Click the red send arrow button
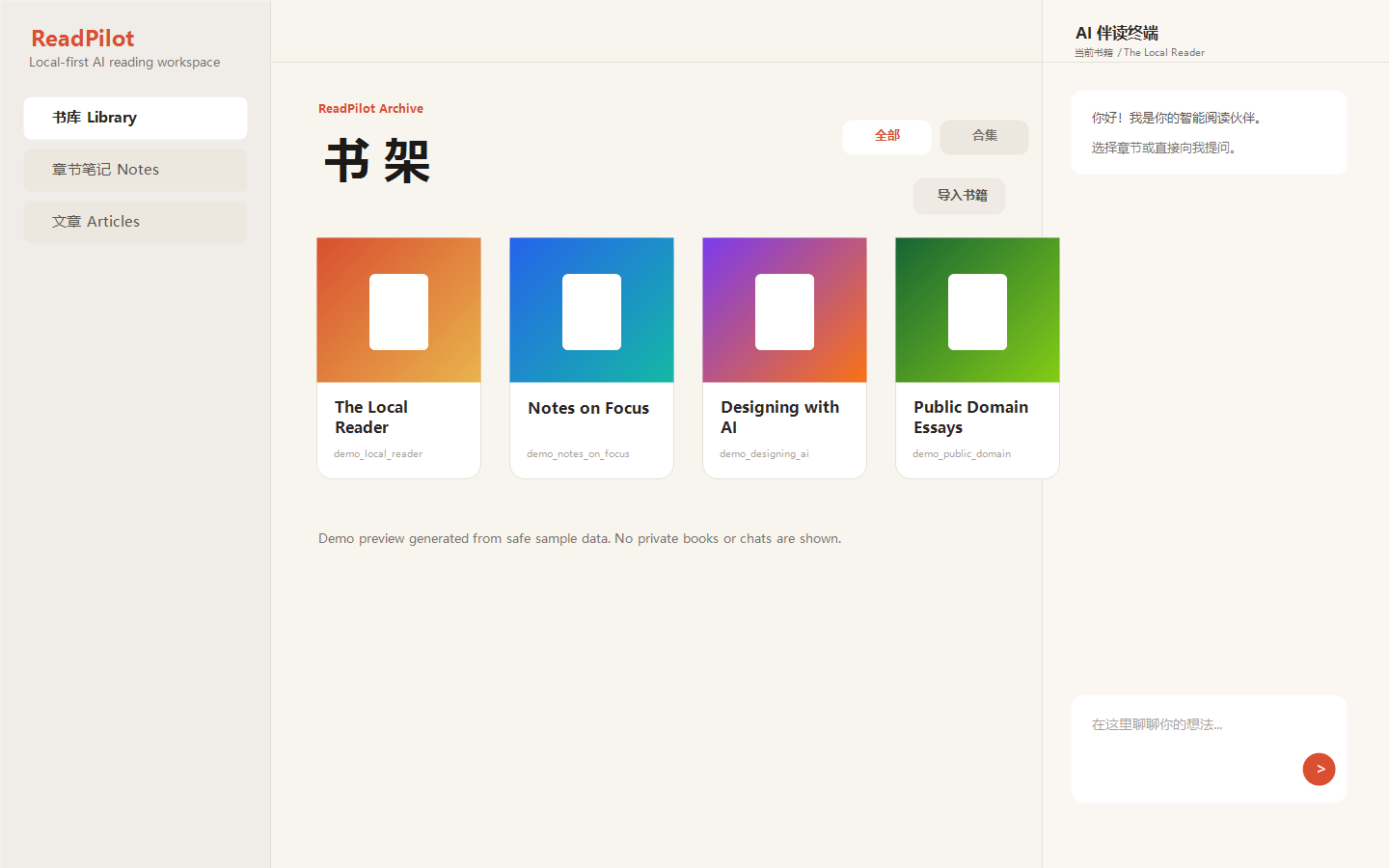 tap(1319, 769)
